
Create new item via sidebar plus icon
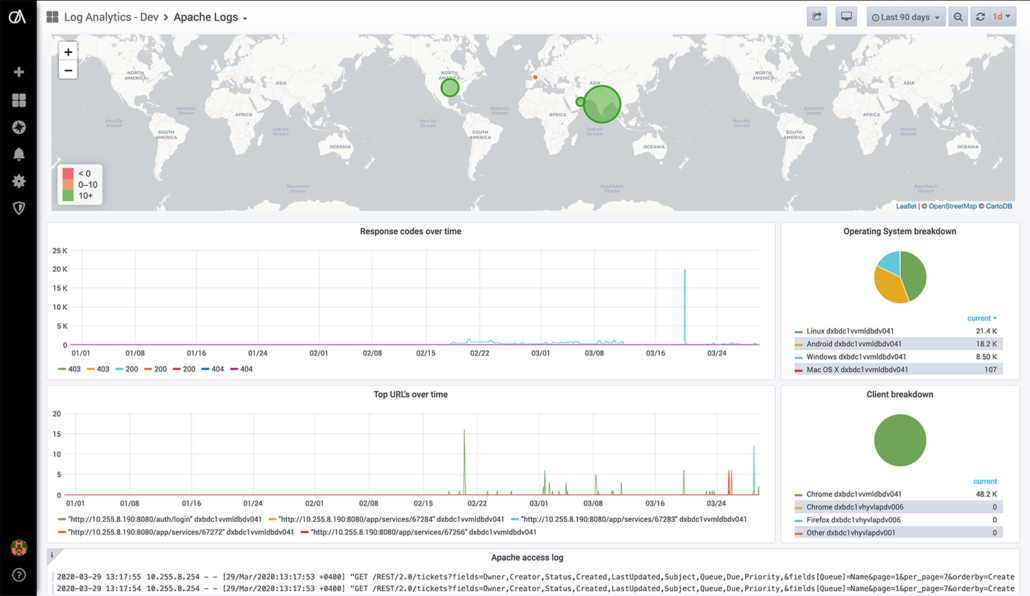17,71
